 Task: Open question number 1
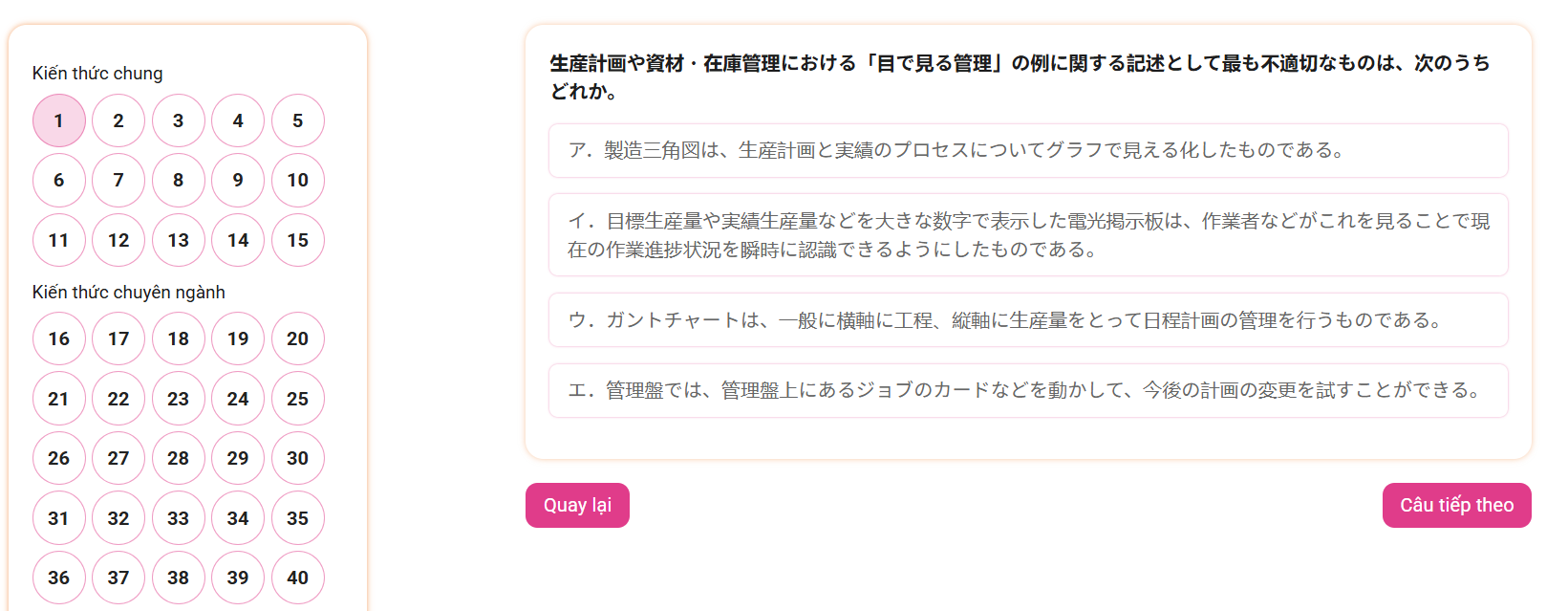coord(59,120)
